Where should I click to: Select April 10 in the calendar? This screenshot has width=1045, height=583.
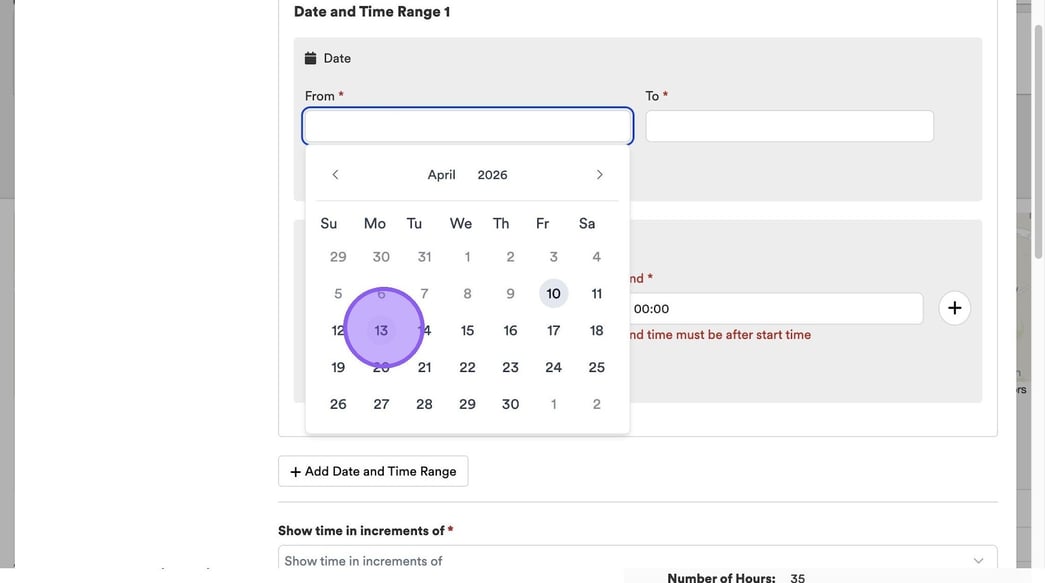point(553,294)
